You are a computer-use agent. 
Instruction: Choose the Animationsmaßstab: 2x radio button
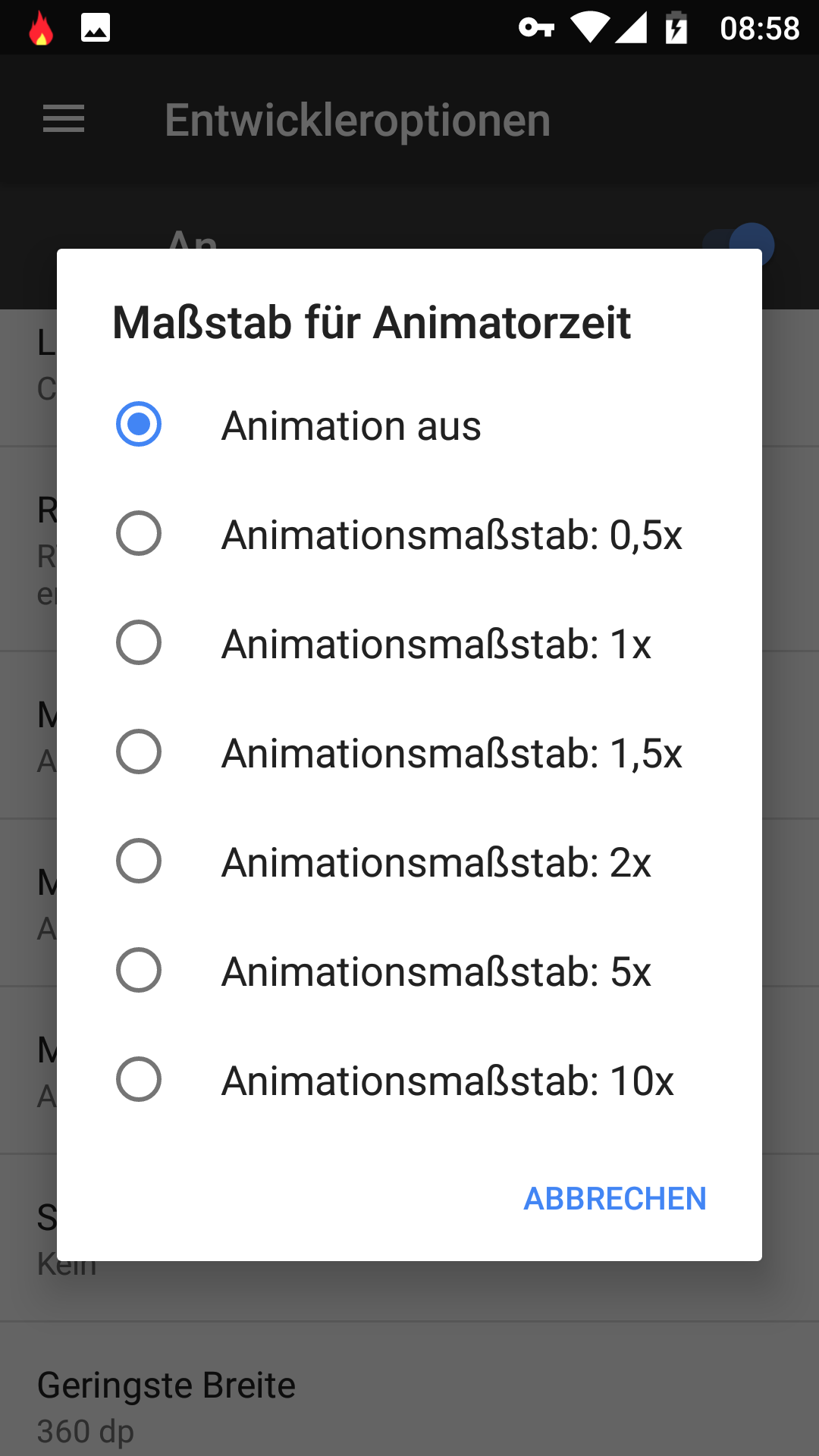tap(139, 861)
